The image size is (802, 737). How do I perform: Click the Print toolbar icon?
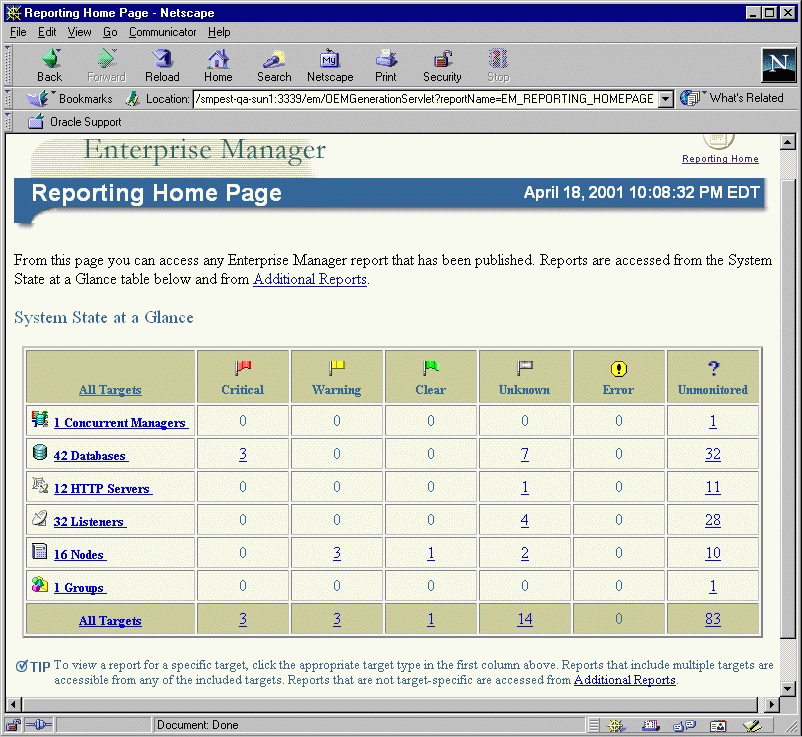[386, 60]
